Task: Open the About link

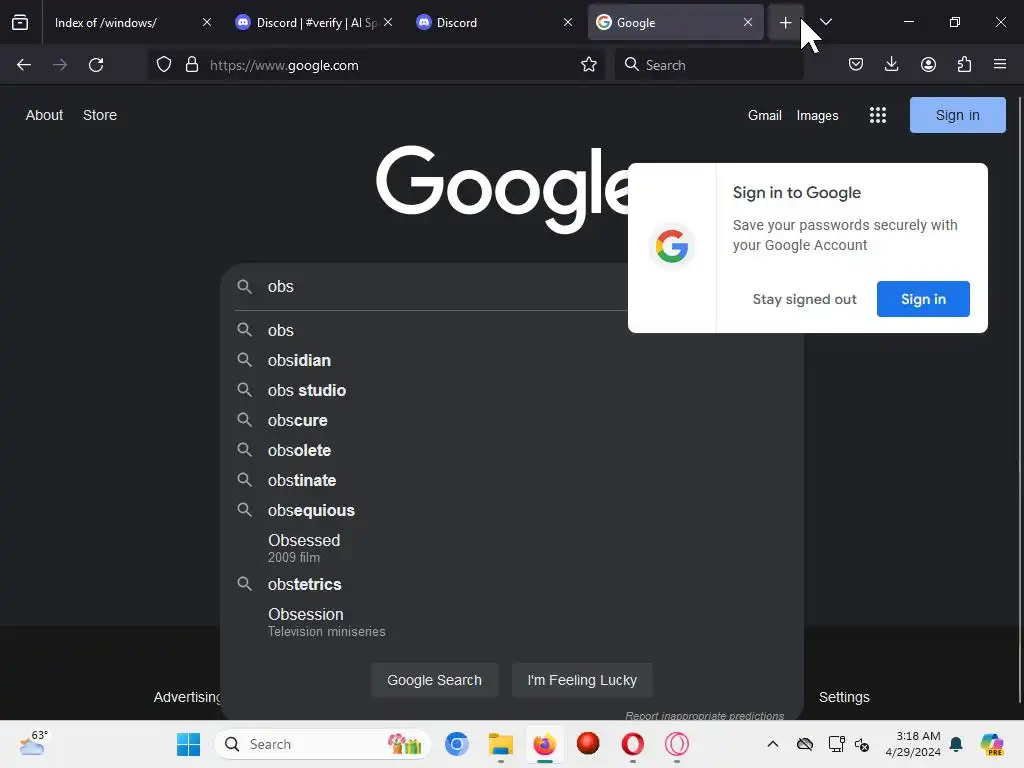Action: point(44,115)
